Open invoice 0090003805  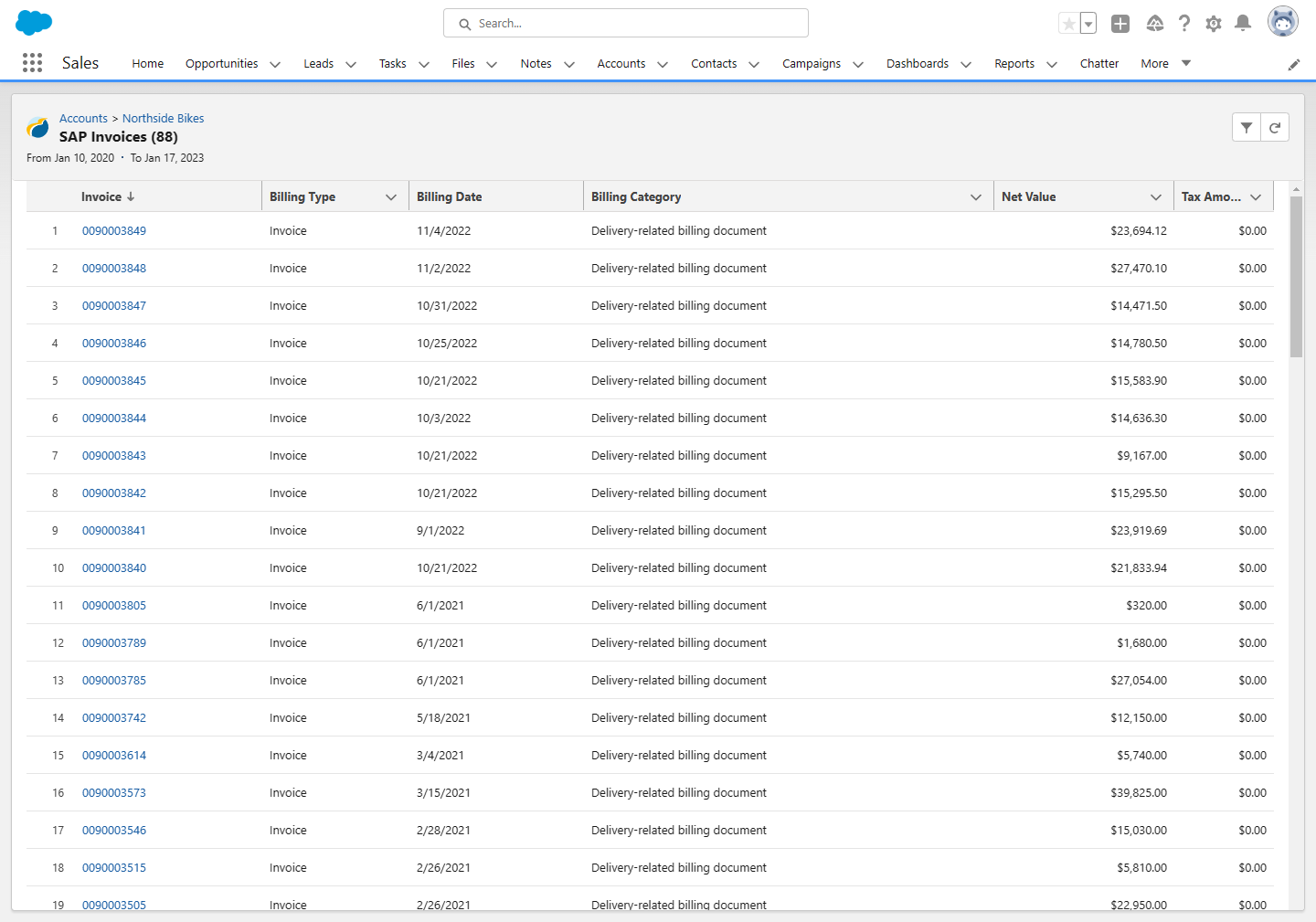114,606
